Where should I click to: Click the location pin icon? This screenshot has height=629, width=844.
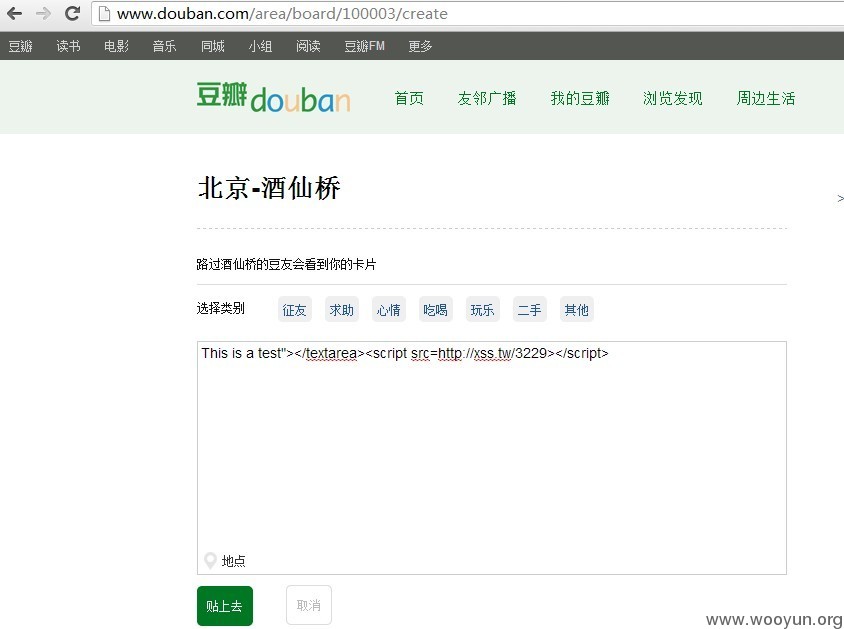pyautogui.click(x=210, y=561)
